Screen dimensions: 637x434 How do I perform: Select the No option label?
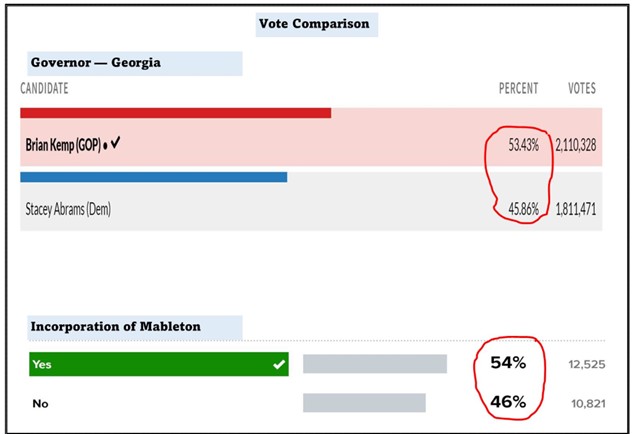[39, 403]
